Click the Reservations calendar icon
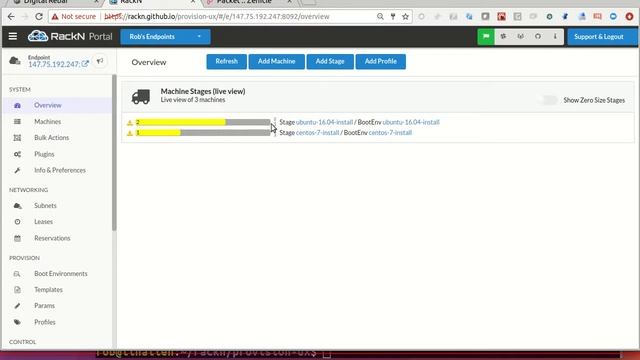This screenshot has height=360, width=640. click(17, 238)
